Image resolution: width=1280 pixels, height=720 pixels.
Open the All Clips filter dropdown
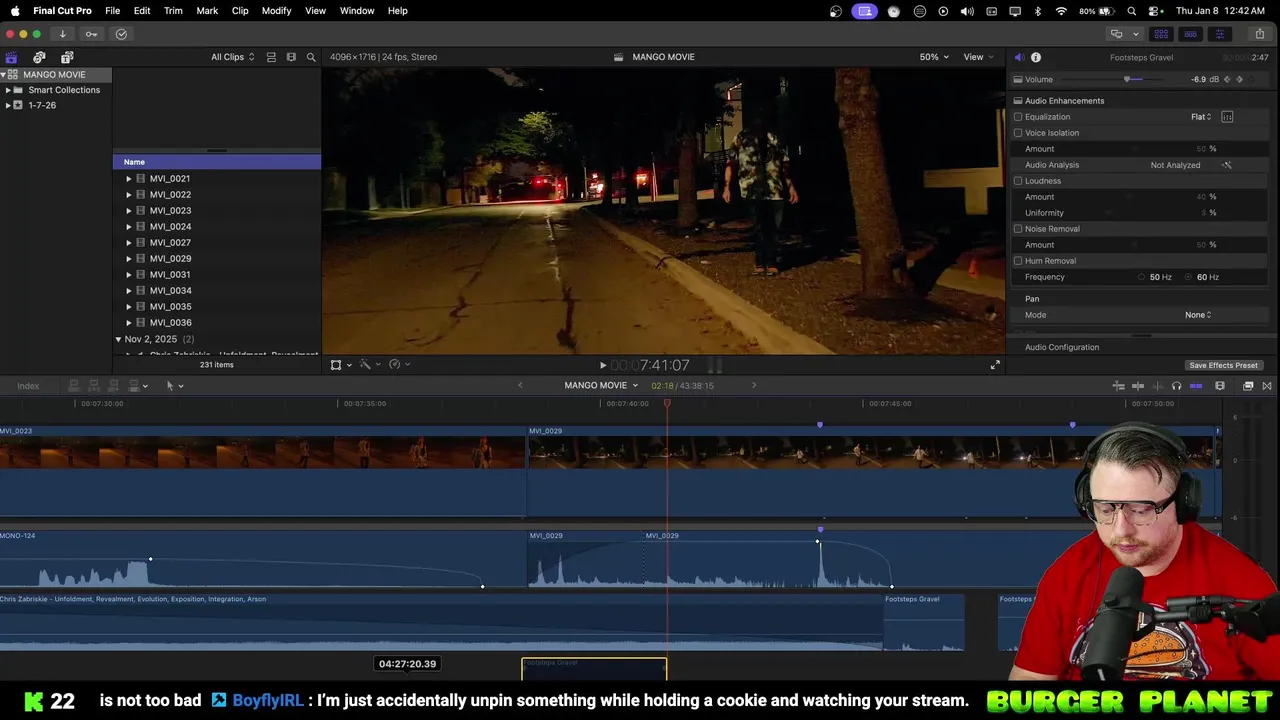click(x=232, y=57)
